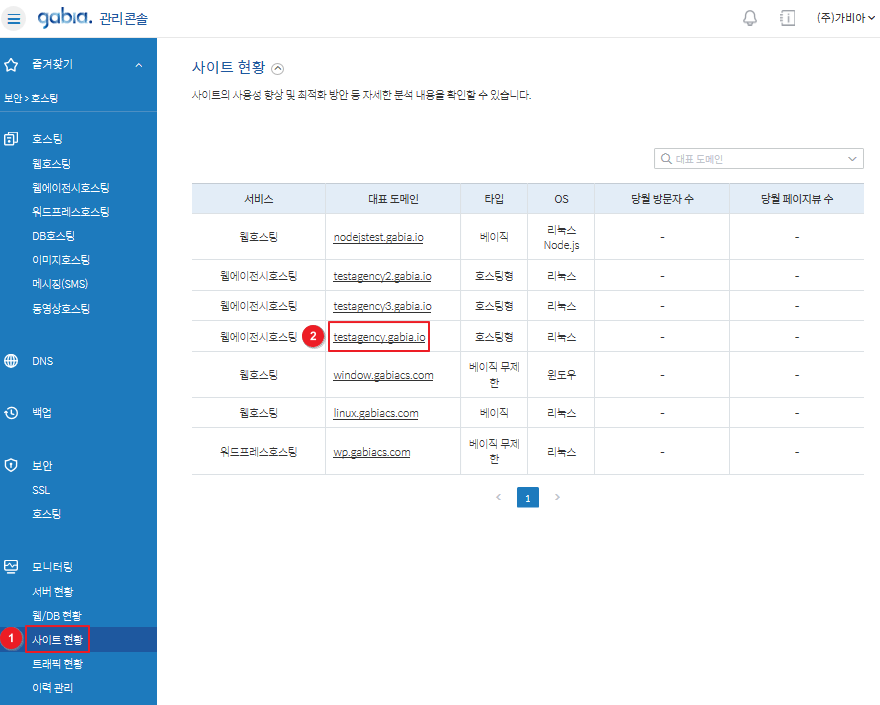
Task: Expand the 대표 도메인 dropdown arrow
Action: [x=852, y=159]
